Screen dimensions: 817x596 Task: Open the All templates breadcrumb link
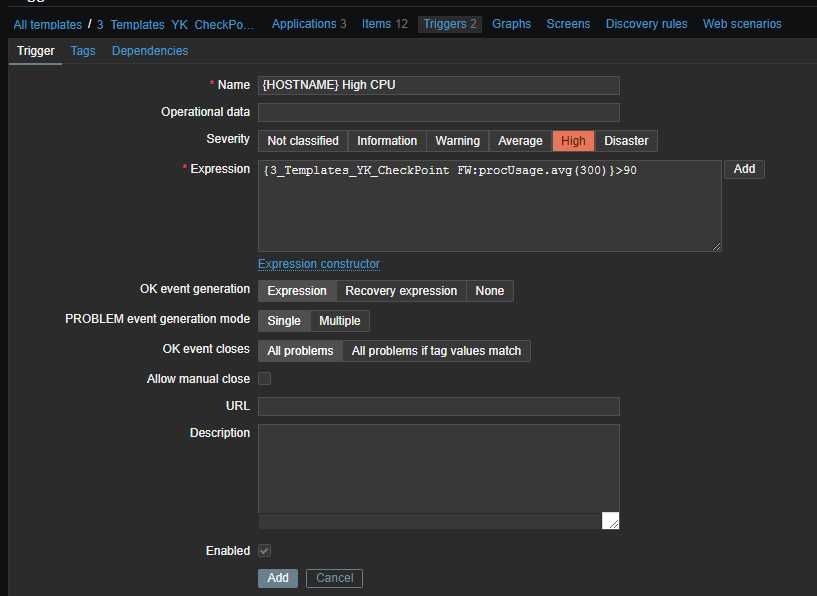click(47, 24)
